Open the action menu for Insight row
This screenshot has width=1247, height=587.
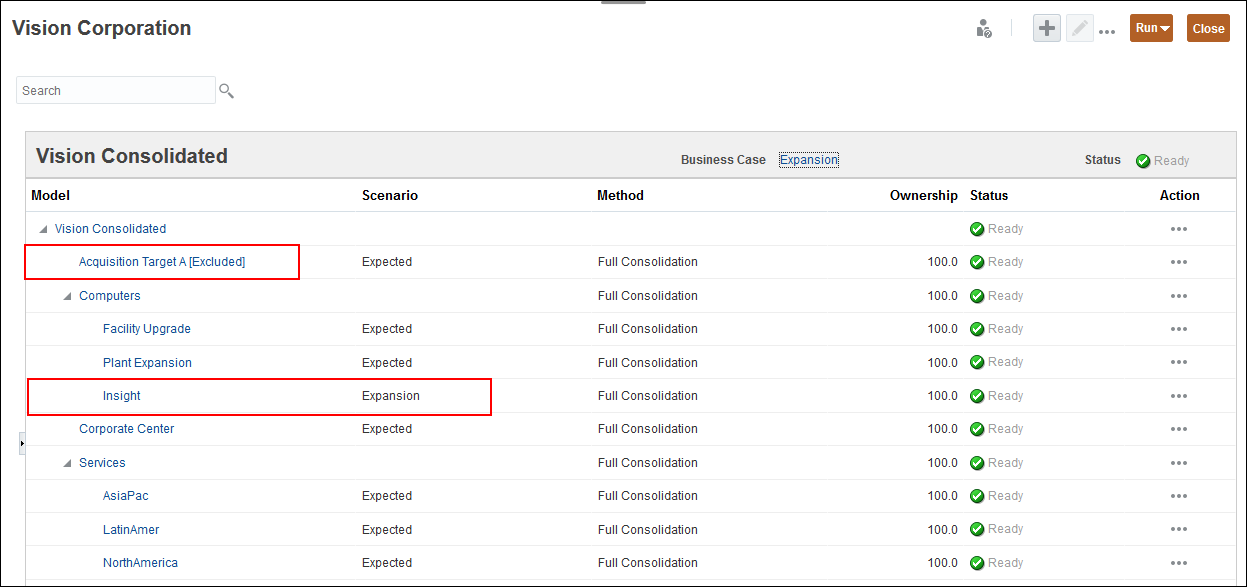[x=1179, y=396]
